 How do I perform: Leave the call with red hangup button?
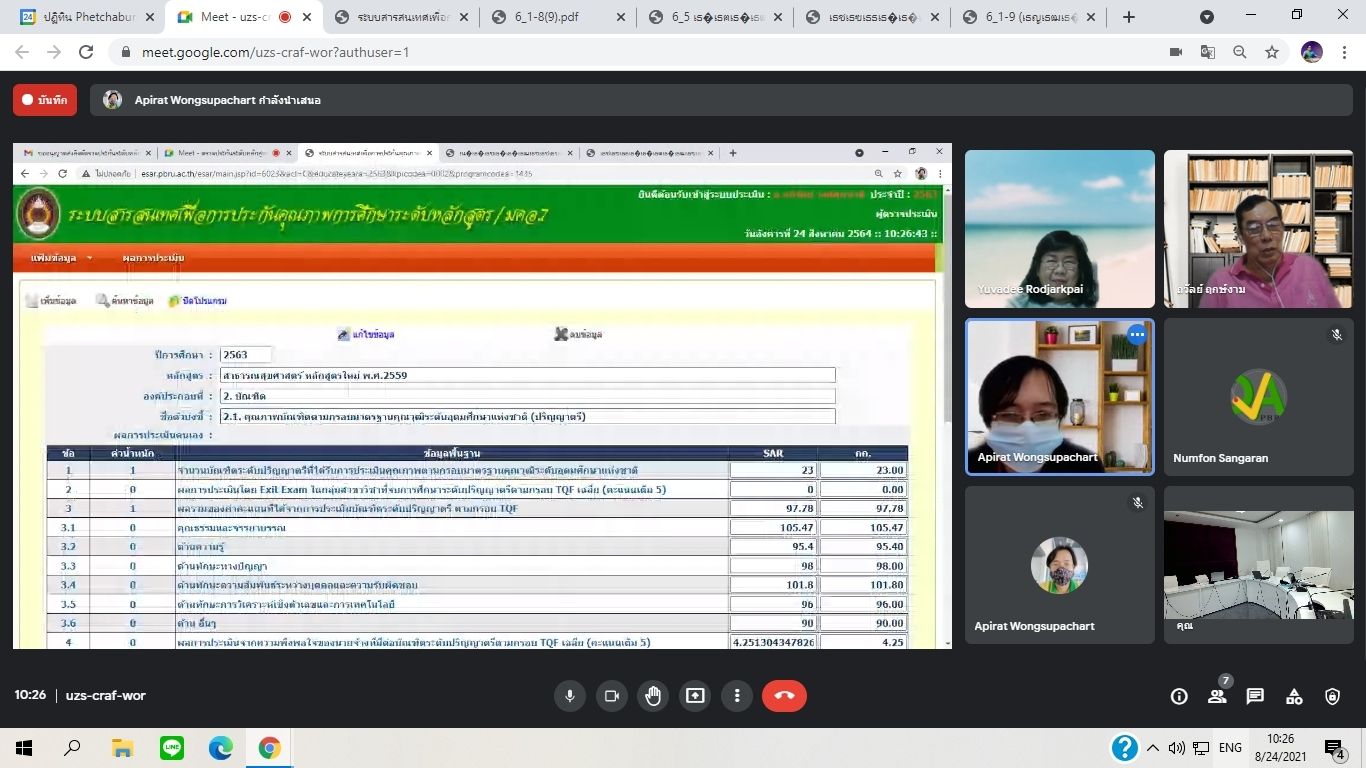click(x=784, y=696)
